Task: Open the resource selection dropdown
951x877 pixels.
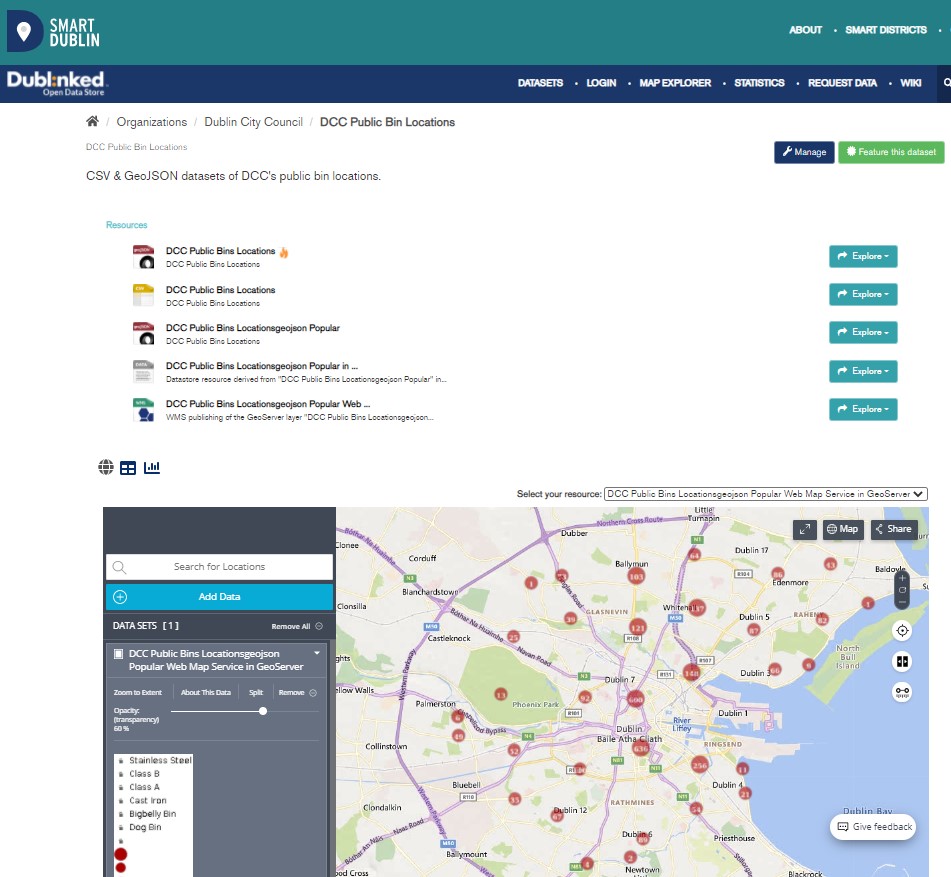Action: [766, 494]
